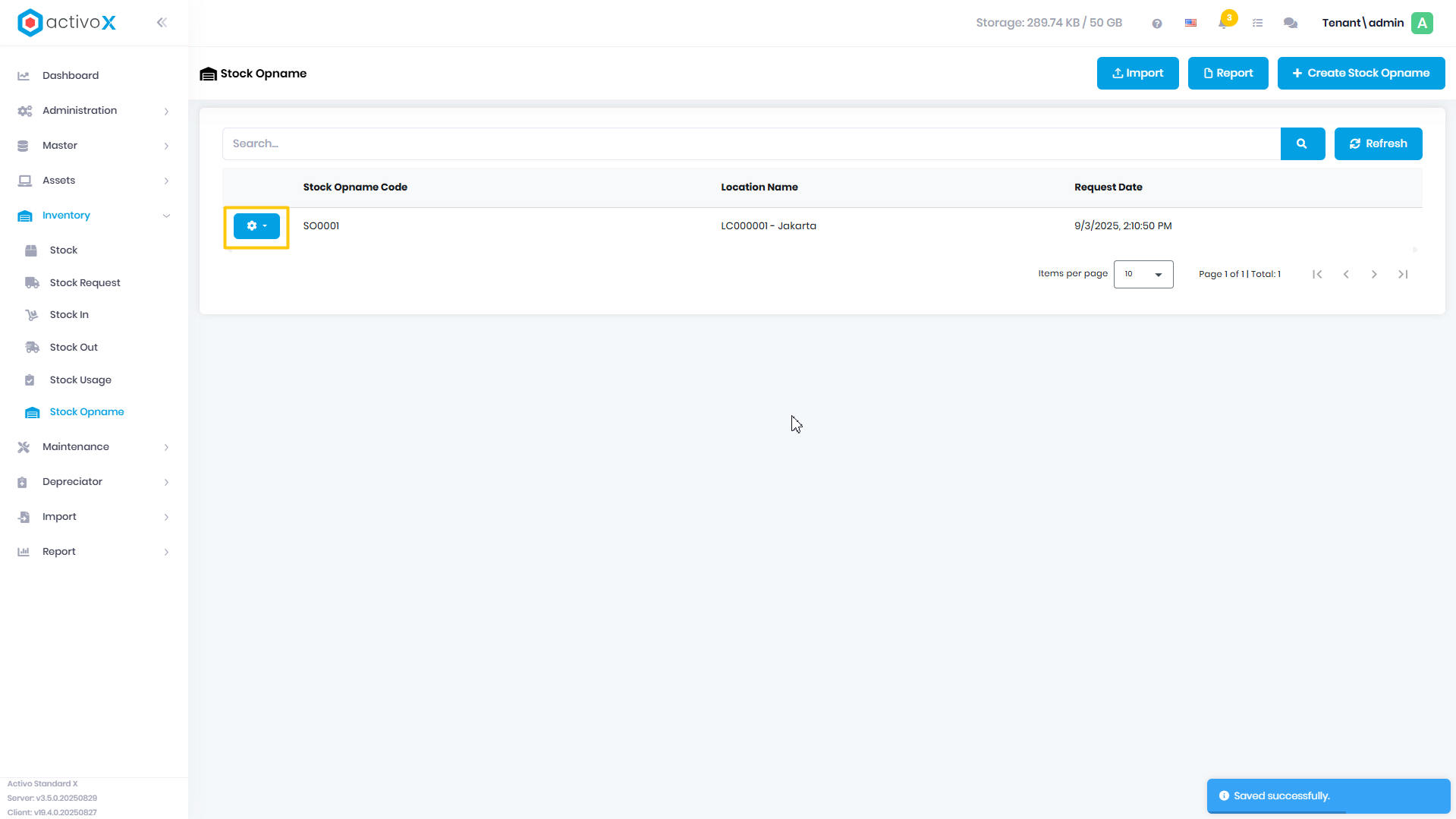1456x819 pixels.
Task: Sort by Location Name column
Action: 759,187
